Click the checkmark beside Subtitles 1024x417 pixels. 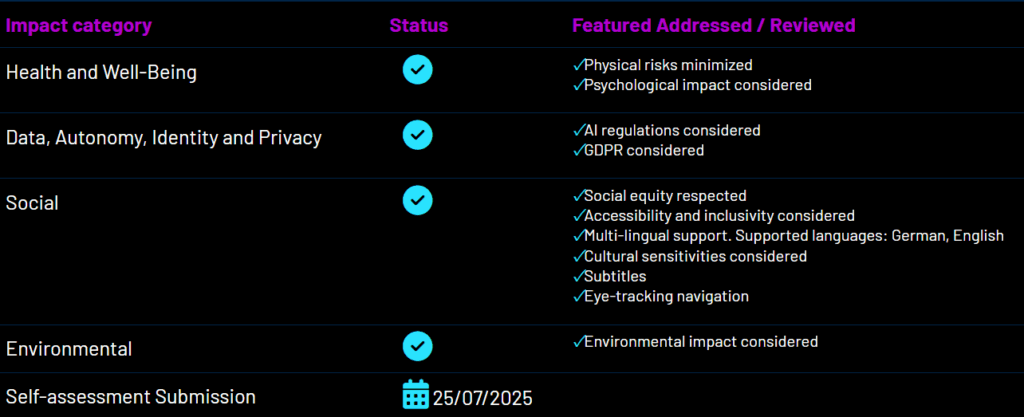[578, 277]
